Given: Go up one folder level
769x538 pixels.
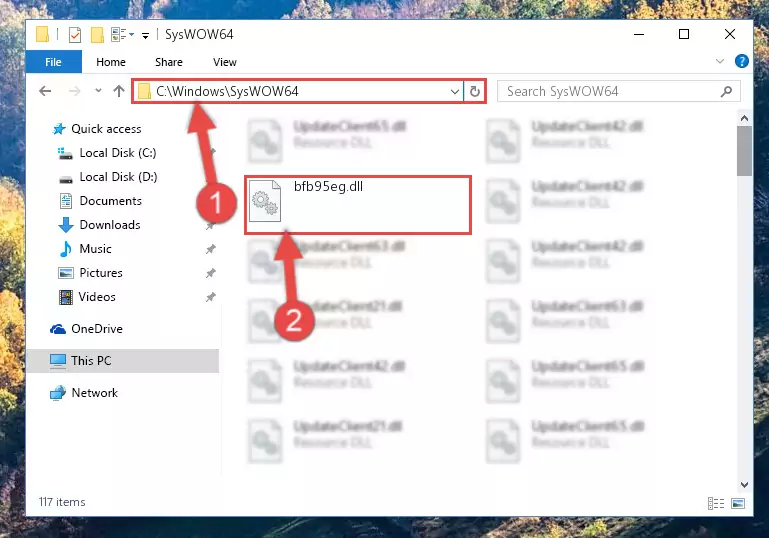Looking at the screenshot, I should 119,91.
